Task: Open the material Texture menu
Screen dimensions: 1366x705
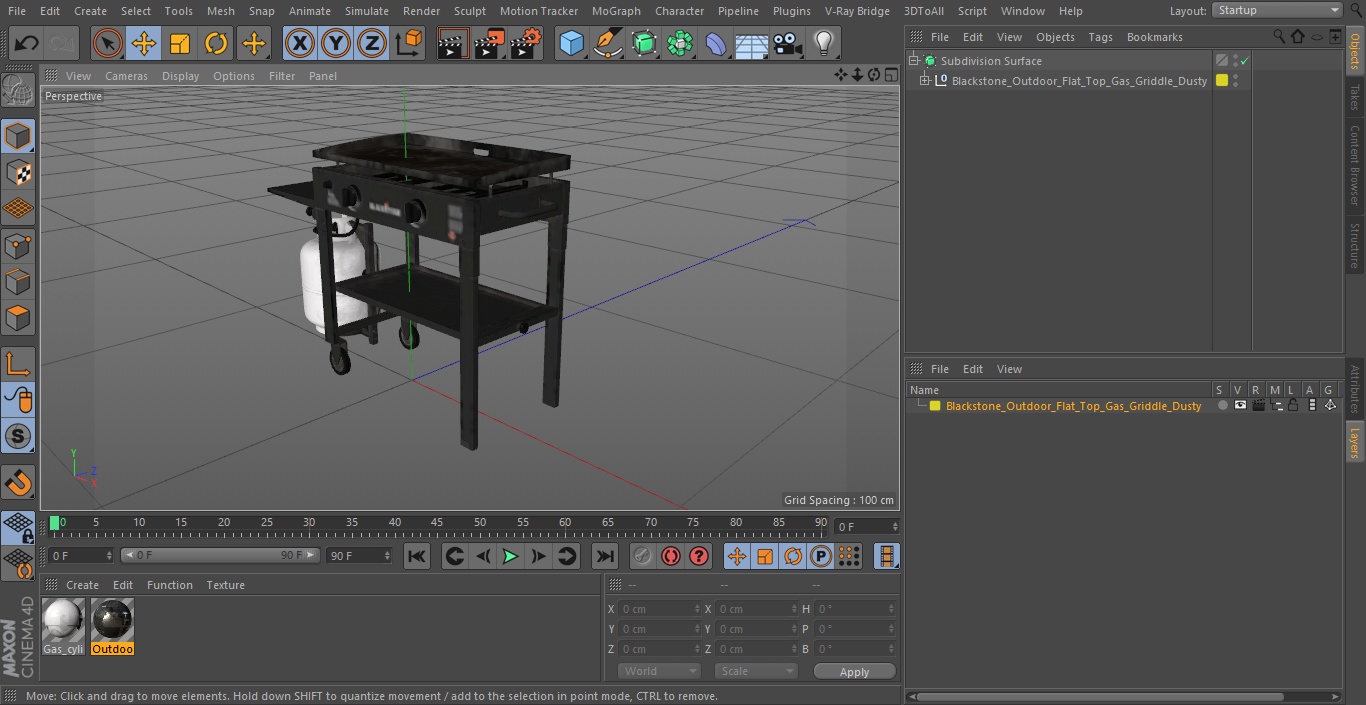Action: click(x=225, y=585)
